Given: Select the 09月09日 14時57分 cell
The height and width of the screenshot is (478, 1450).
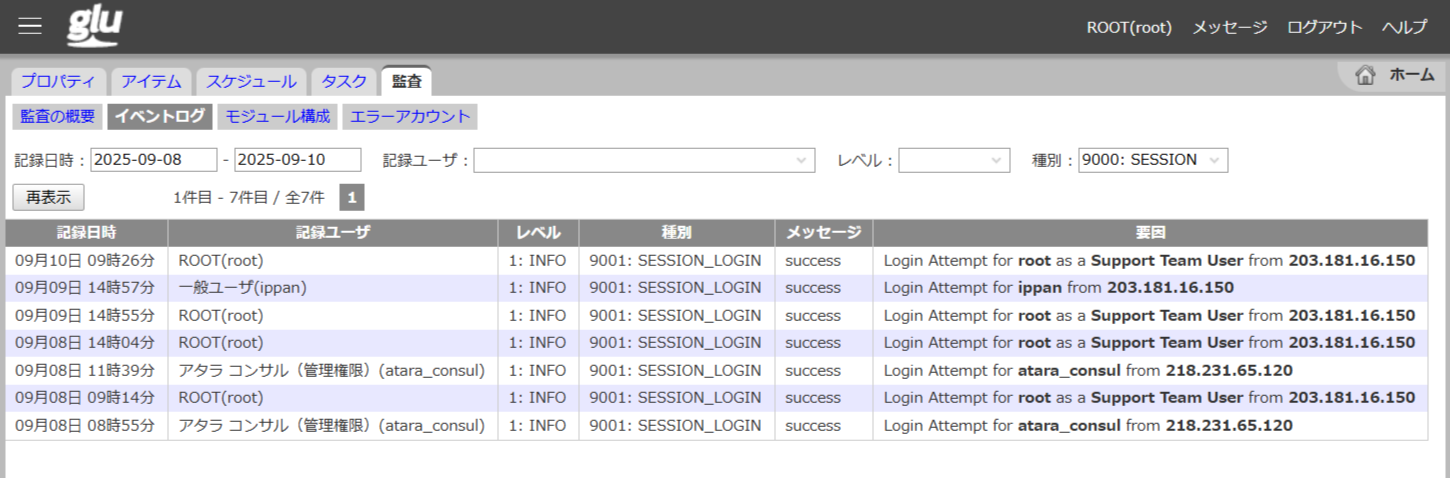Looking at the screenshot, I should tap(86, 288).
